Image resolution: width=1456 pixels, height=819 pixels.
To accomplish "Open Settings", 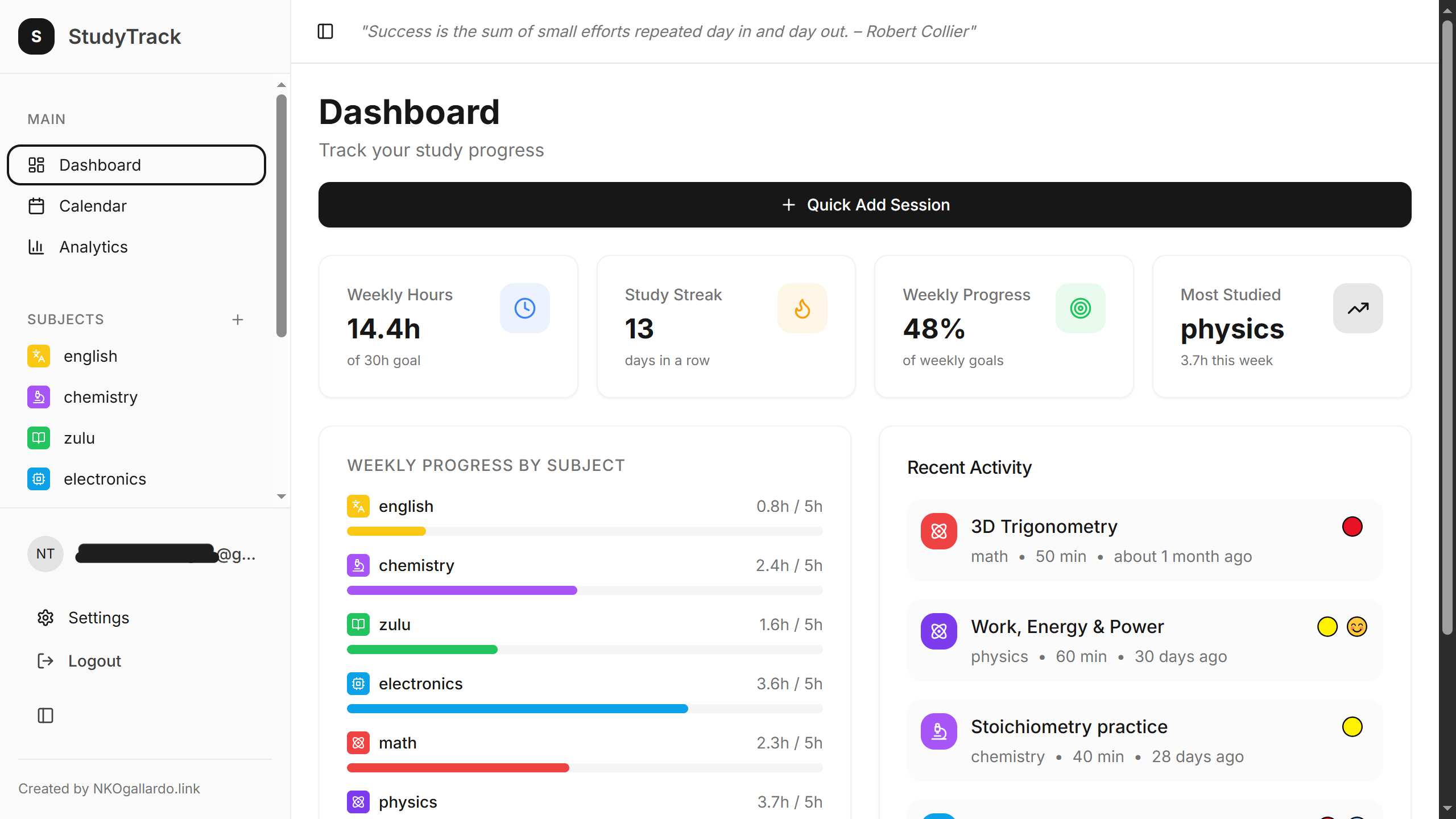I will (83, 618).
